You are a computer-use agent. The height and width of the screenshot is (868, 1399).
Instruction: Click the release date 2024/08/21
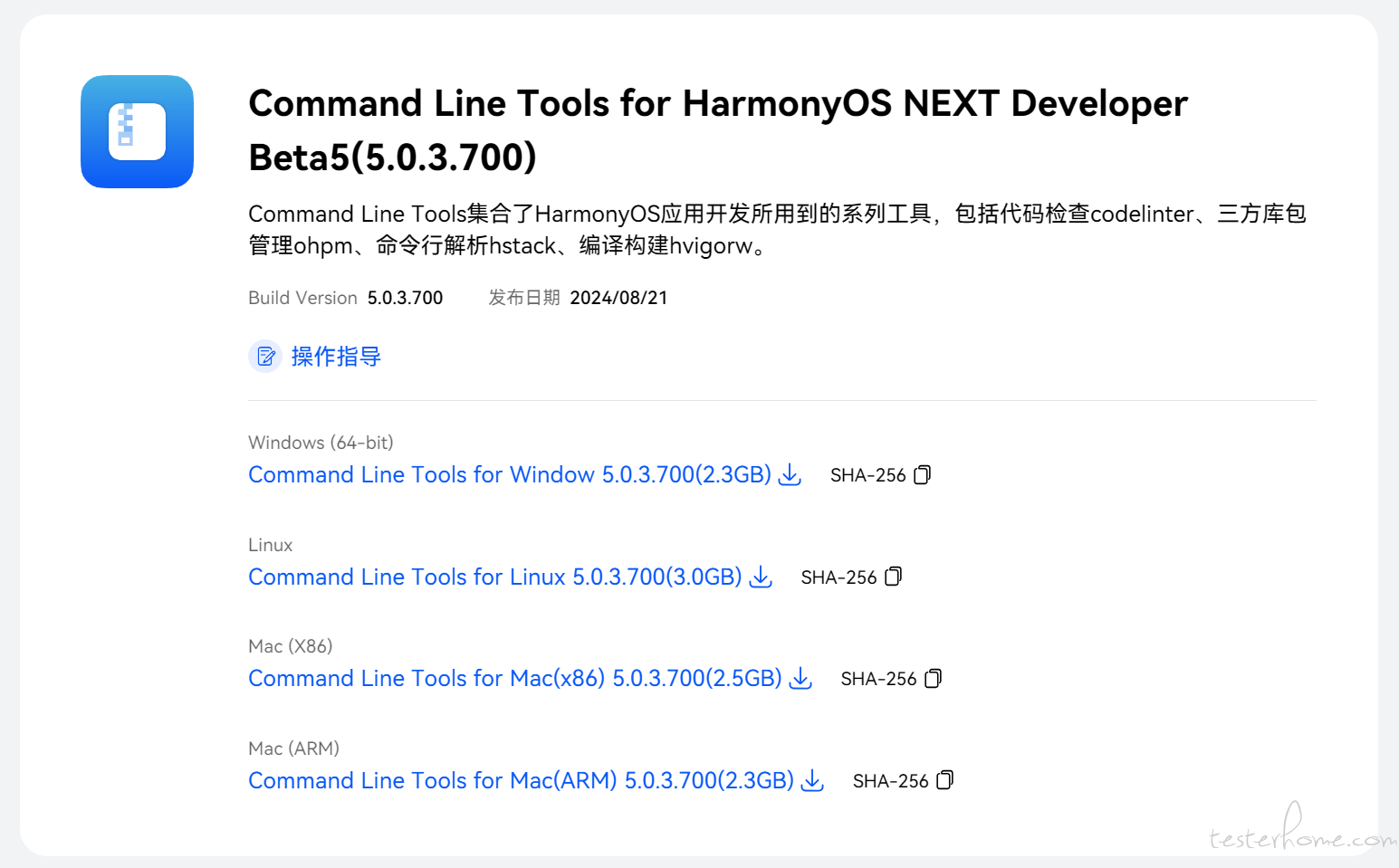click(618, 298)
